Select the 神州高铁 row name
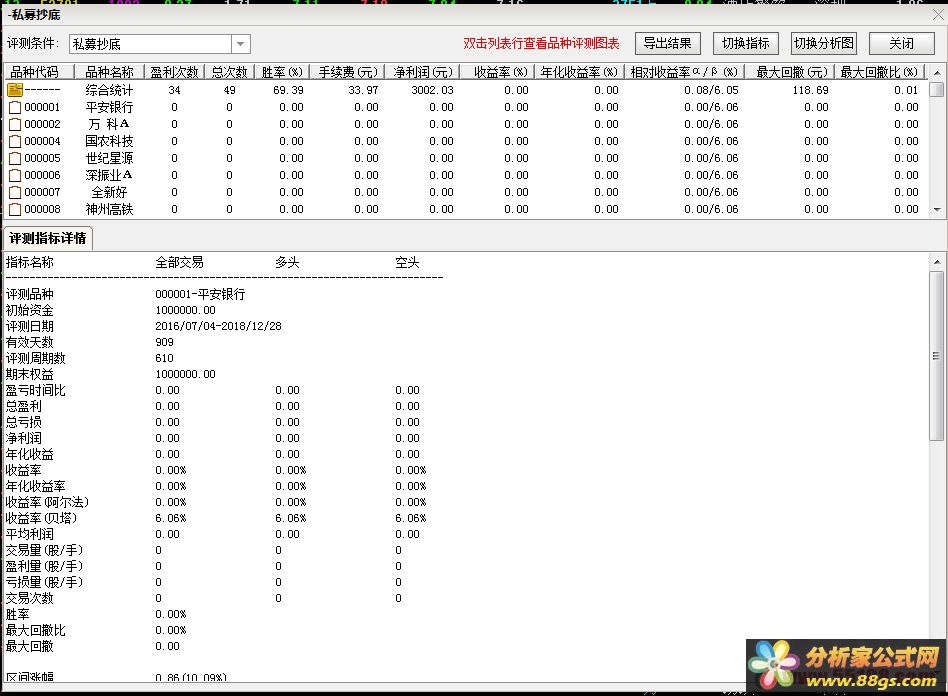Screen dimensions: 948x696 click(109, 209)
